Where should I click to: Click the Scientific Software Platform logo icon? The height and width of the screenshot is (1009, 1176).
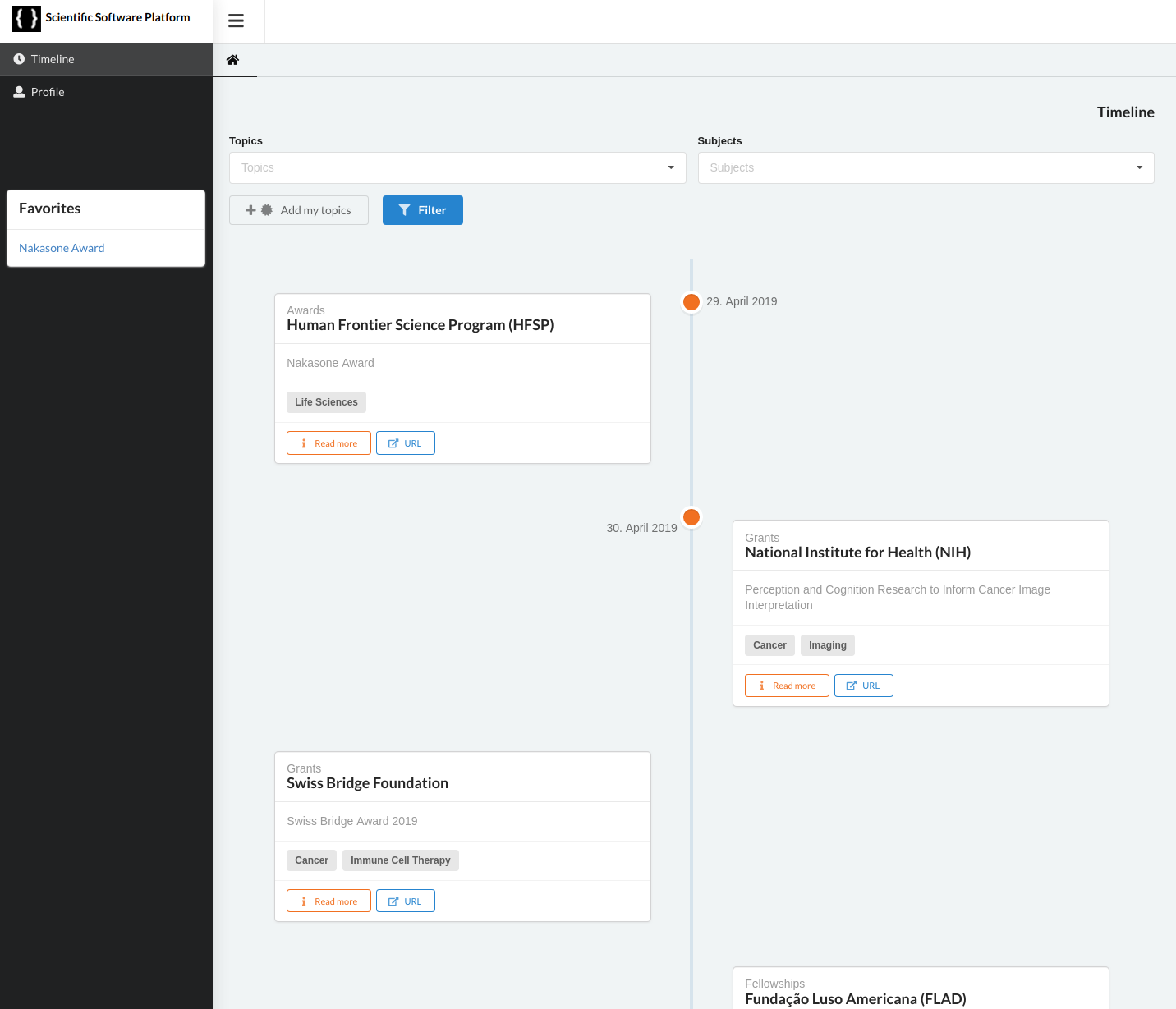coord(26,18)
